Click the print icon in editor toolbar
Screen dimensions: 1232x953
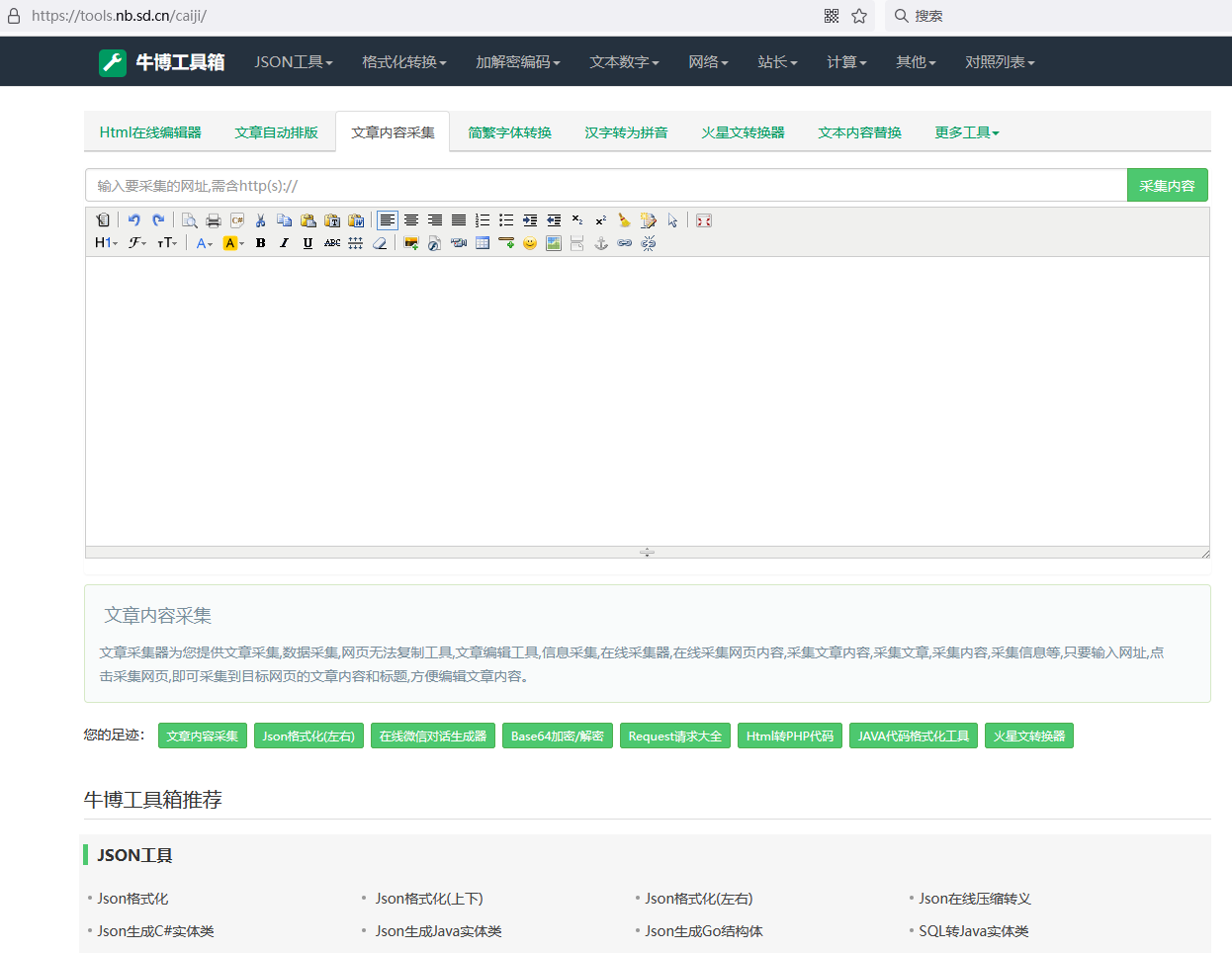[x=213, y=220]
